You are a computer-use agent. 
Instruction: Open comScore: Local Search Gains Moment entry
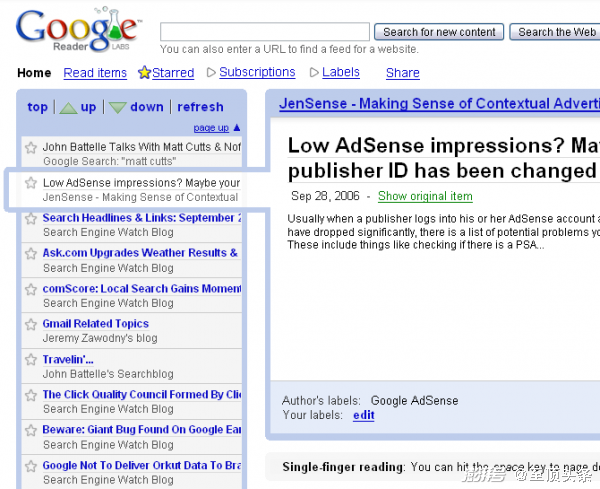tap(142, 289)
